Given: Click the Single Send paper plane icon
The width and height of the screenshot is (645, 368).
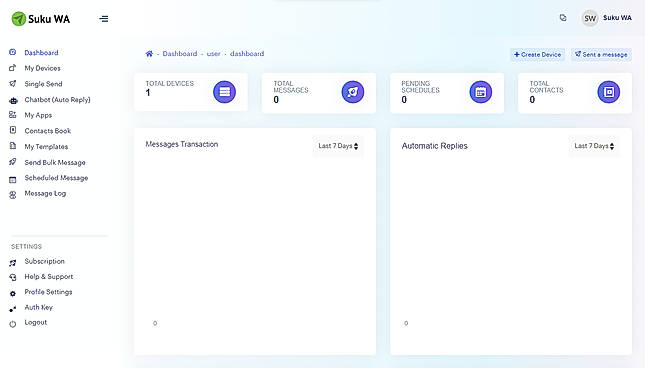Looking at the screenshot, I should click(13, 83).
